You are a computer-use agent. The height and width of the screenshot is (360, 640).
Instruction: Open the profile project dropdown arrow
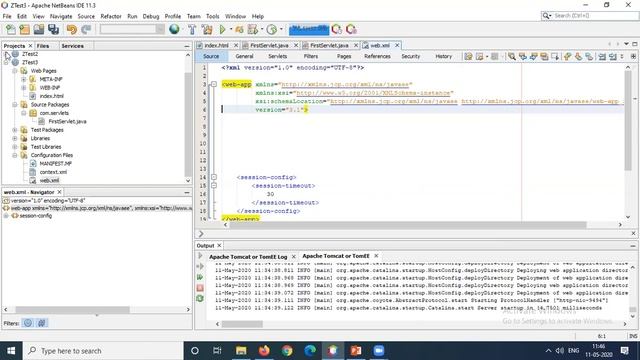[x=281, y=29]
